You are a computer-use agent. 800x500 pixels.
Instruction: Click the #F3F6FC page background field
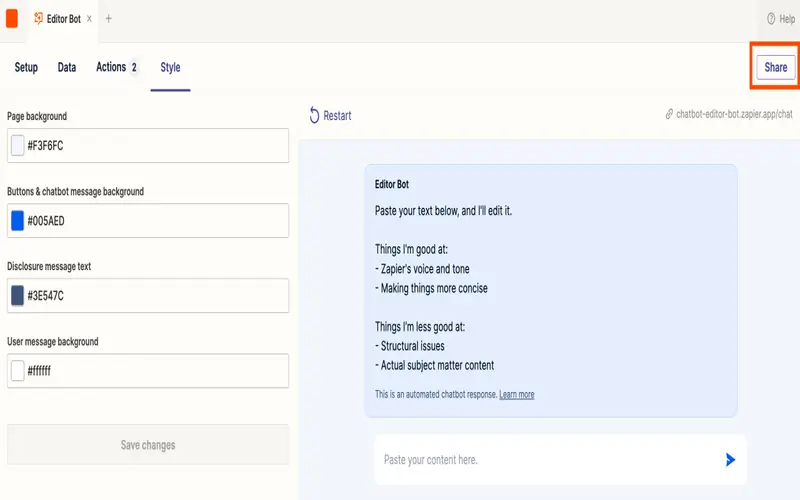click(148, 145)
